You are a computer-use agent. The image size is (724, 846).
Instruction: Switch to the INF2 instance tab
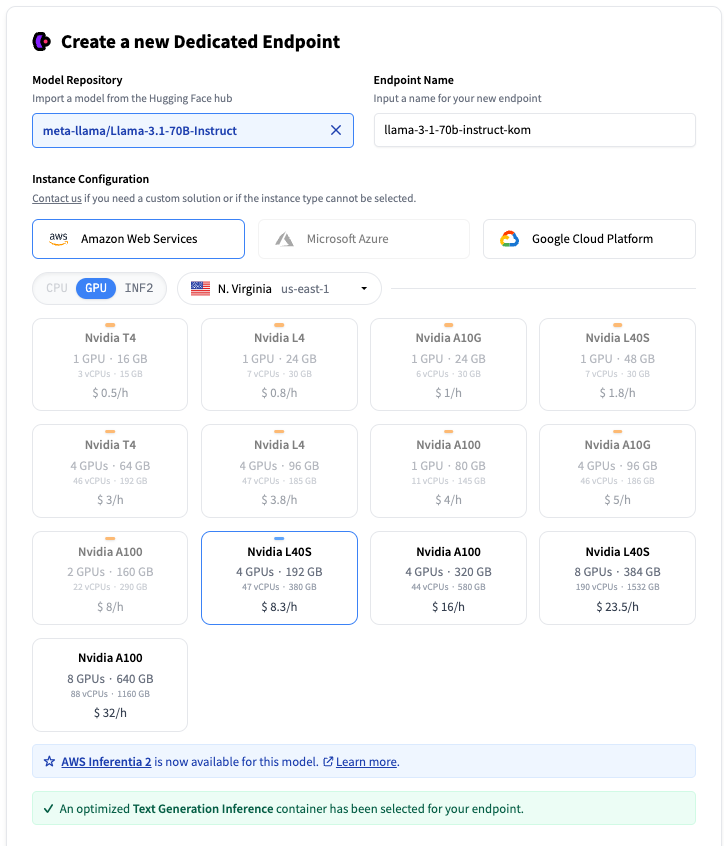[139, 288]
